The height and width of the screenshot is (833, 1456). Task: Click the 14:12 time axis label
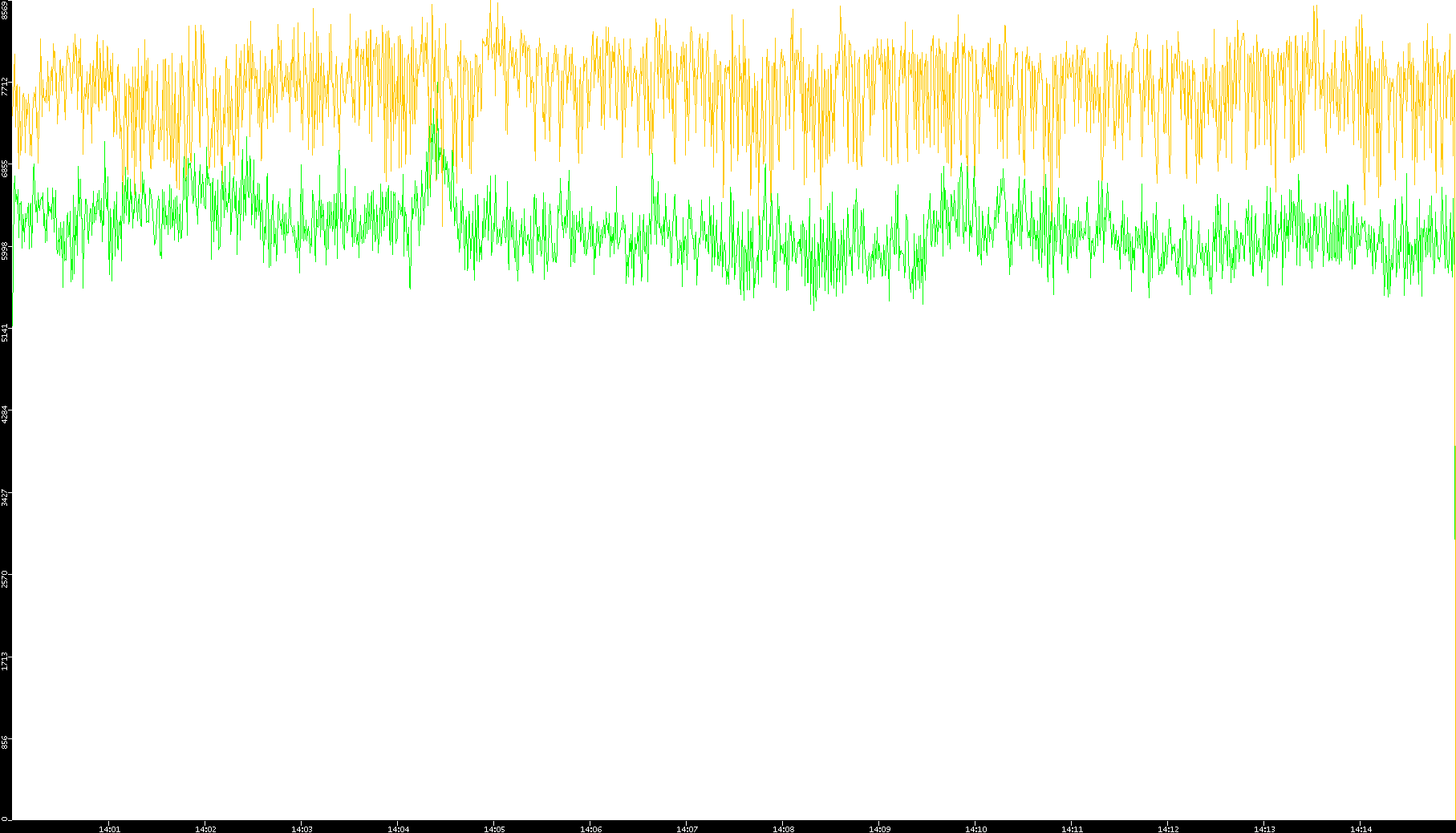pyautogui.click(x=1168, y=829)
